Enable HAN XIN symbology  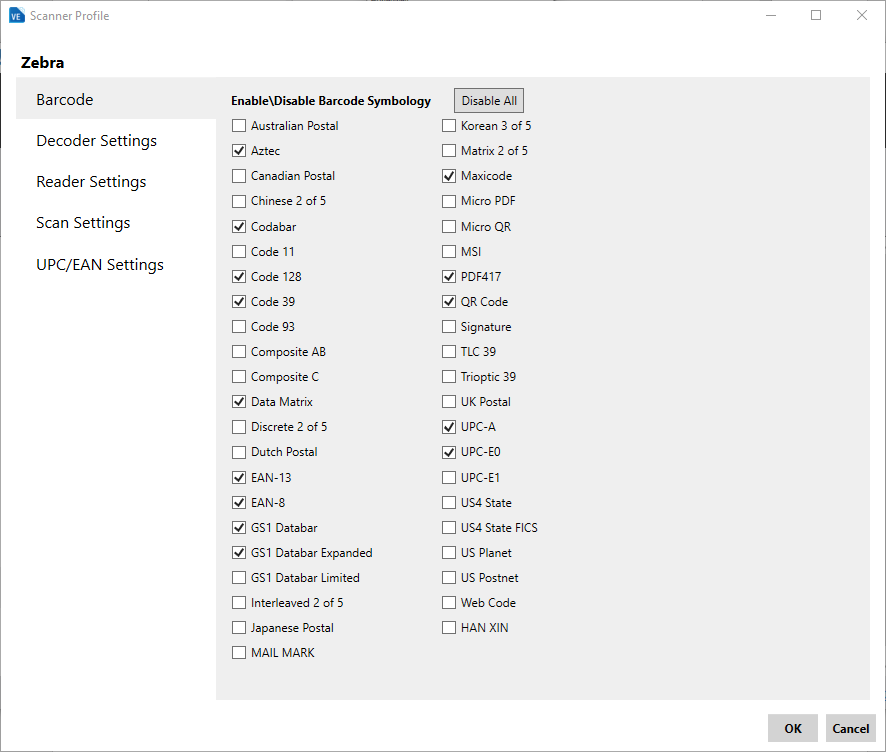click(x=448, y=627)
